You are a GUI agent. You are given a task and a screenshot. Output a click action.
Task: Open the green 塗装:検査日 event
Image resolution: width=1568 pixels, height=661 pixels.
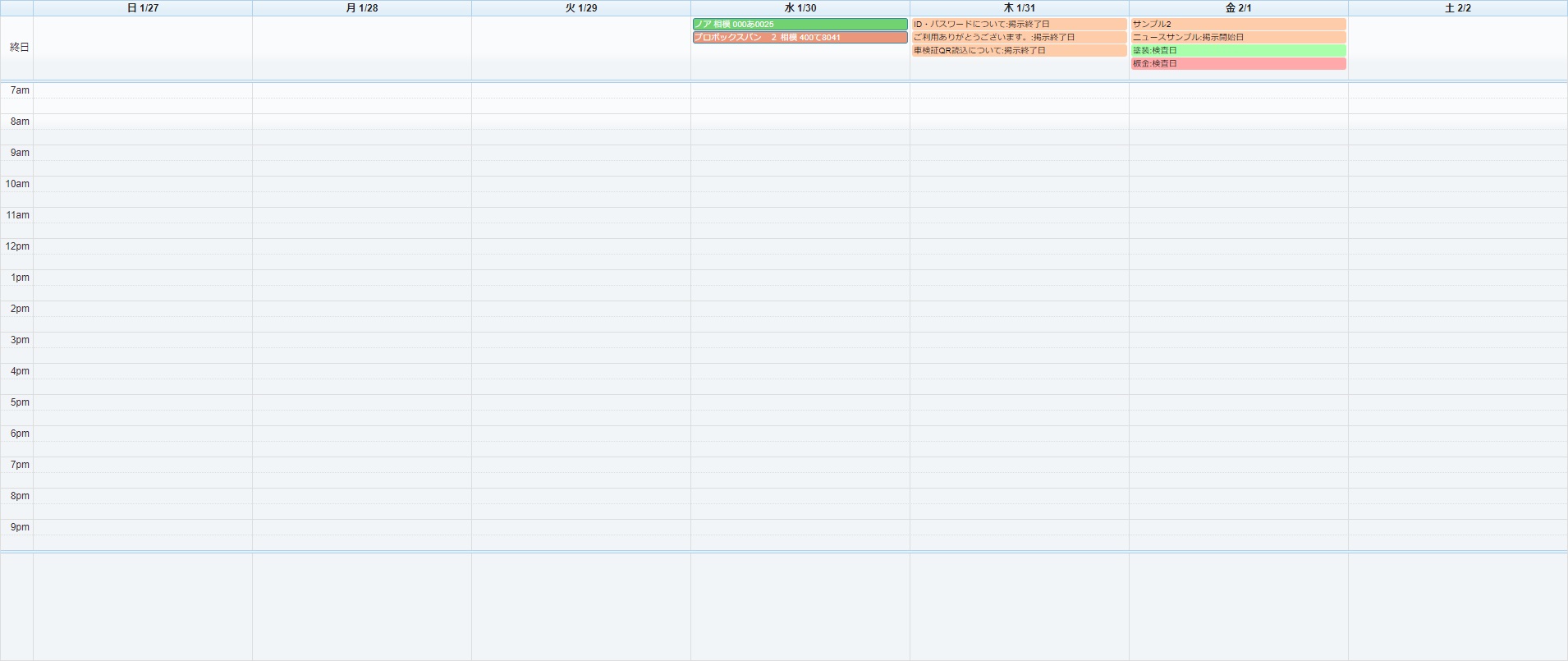[x=1238, y=51]
